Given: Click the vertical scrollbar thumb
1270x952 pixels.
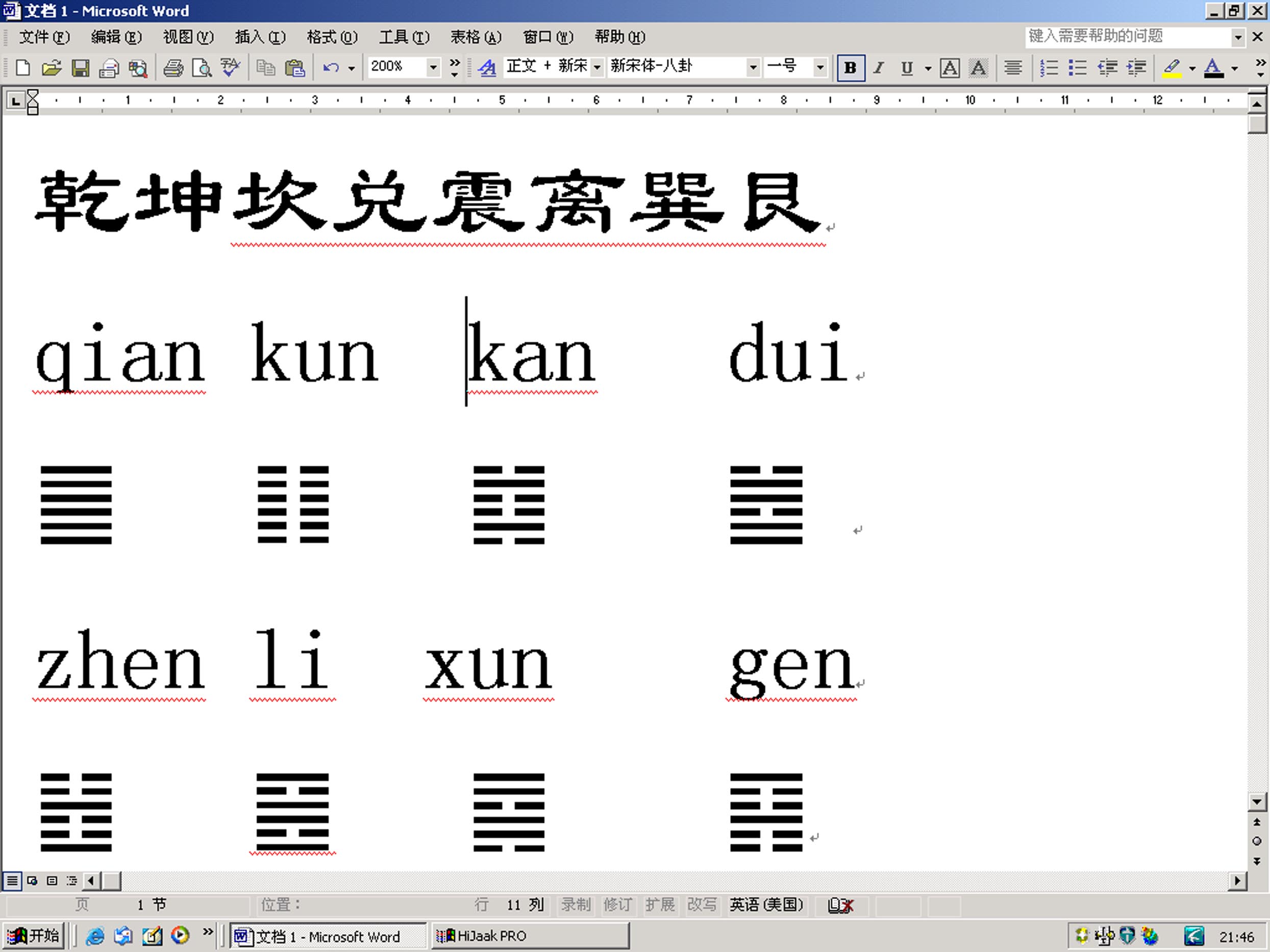Looking at the screenshot, I should click(x=1257, y=124).
